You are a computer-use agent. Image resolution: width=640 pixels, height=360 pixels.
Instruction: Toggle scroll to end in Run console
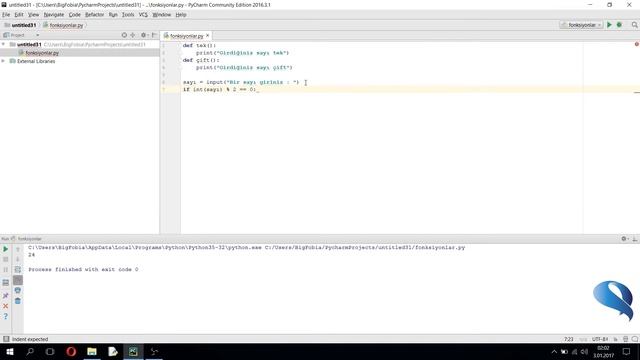18,280
